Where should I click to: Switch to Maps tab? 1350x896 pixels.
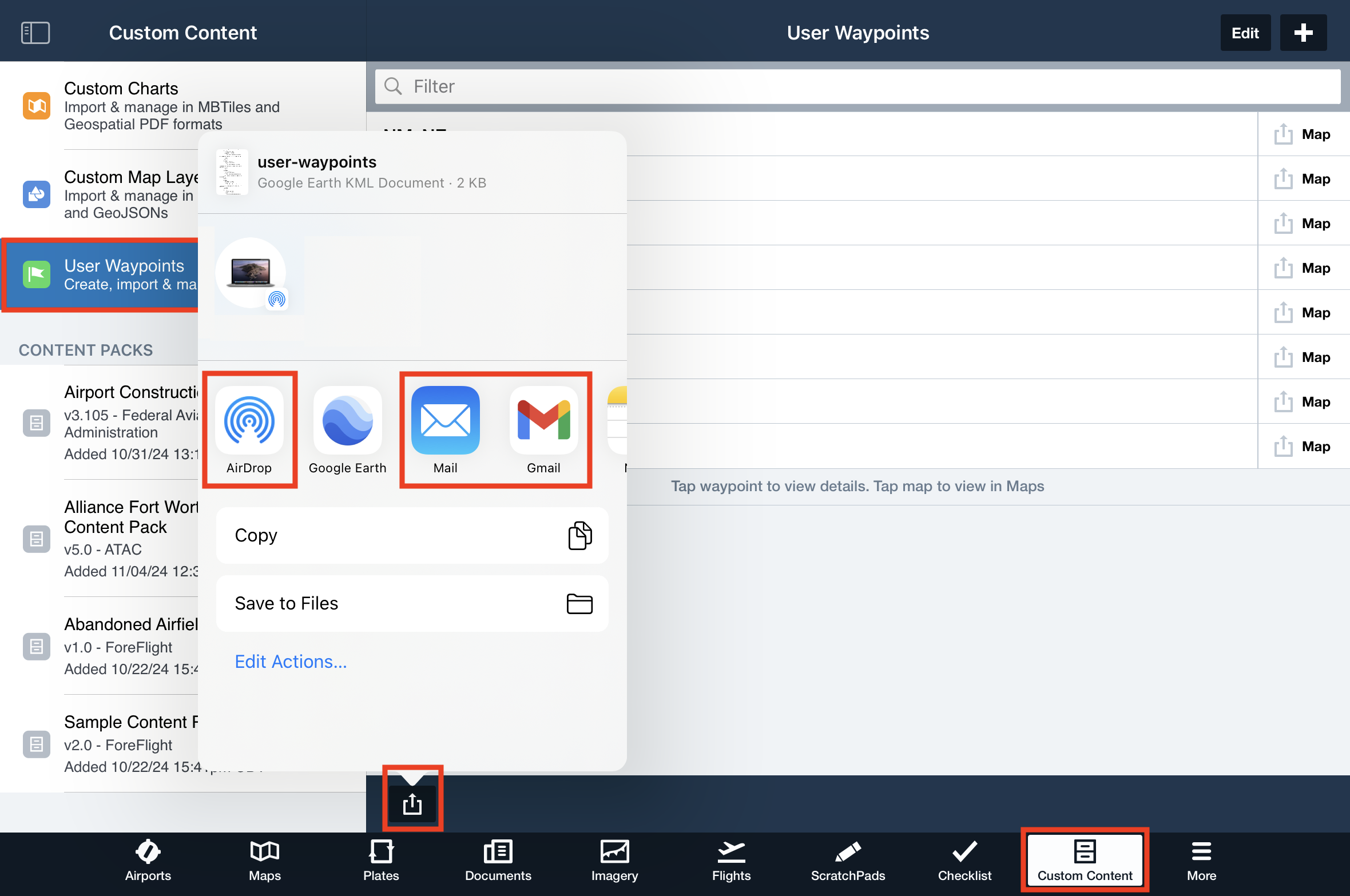click(x=265, y=862)
